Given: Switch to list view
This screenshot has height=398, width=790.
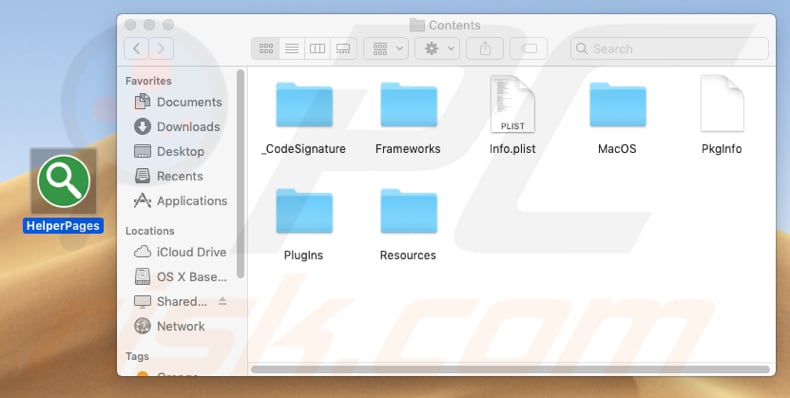Looking at the screenshot, I should pos(292,49).
